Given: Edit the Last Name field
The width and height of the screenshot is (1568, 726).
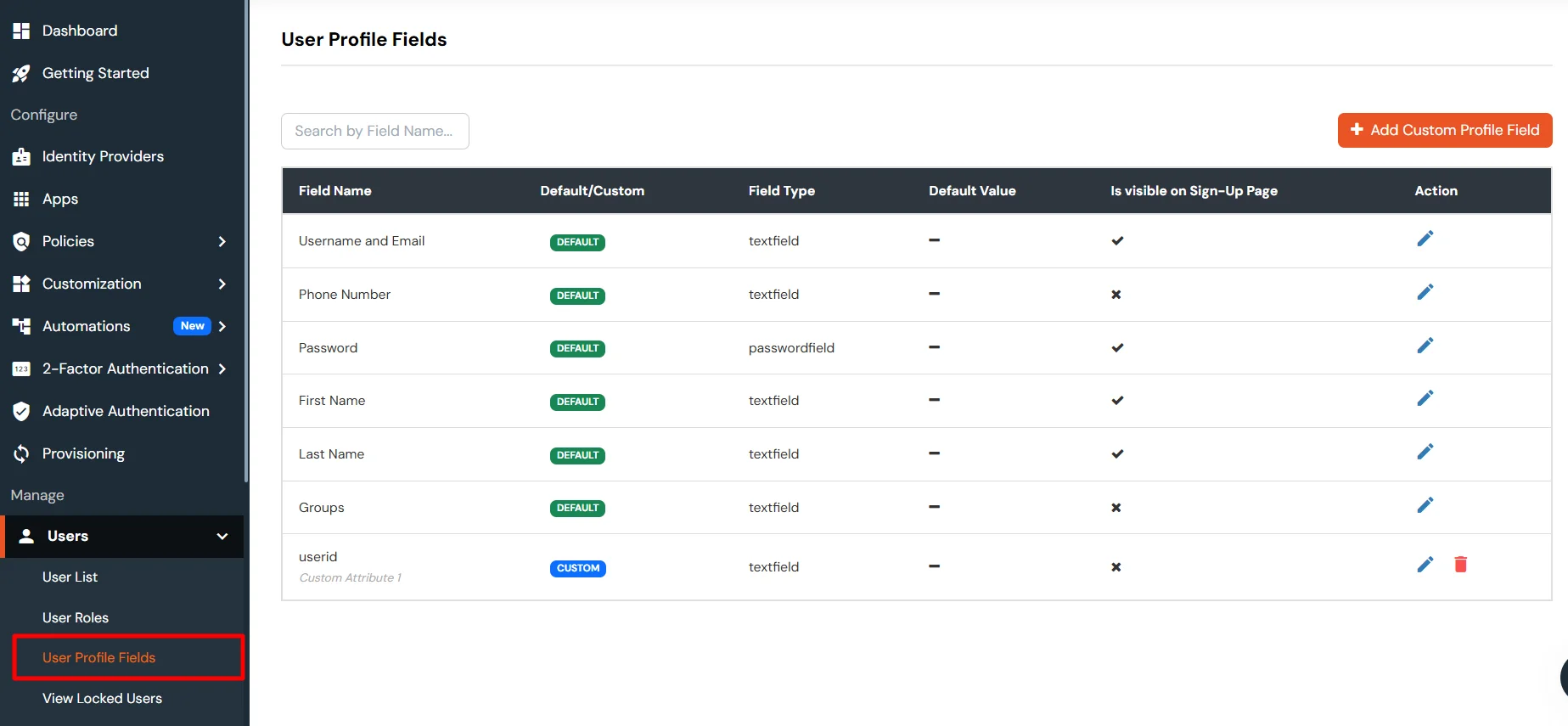Looking at the screenshot, I should click(1425, 452).
